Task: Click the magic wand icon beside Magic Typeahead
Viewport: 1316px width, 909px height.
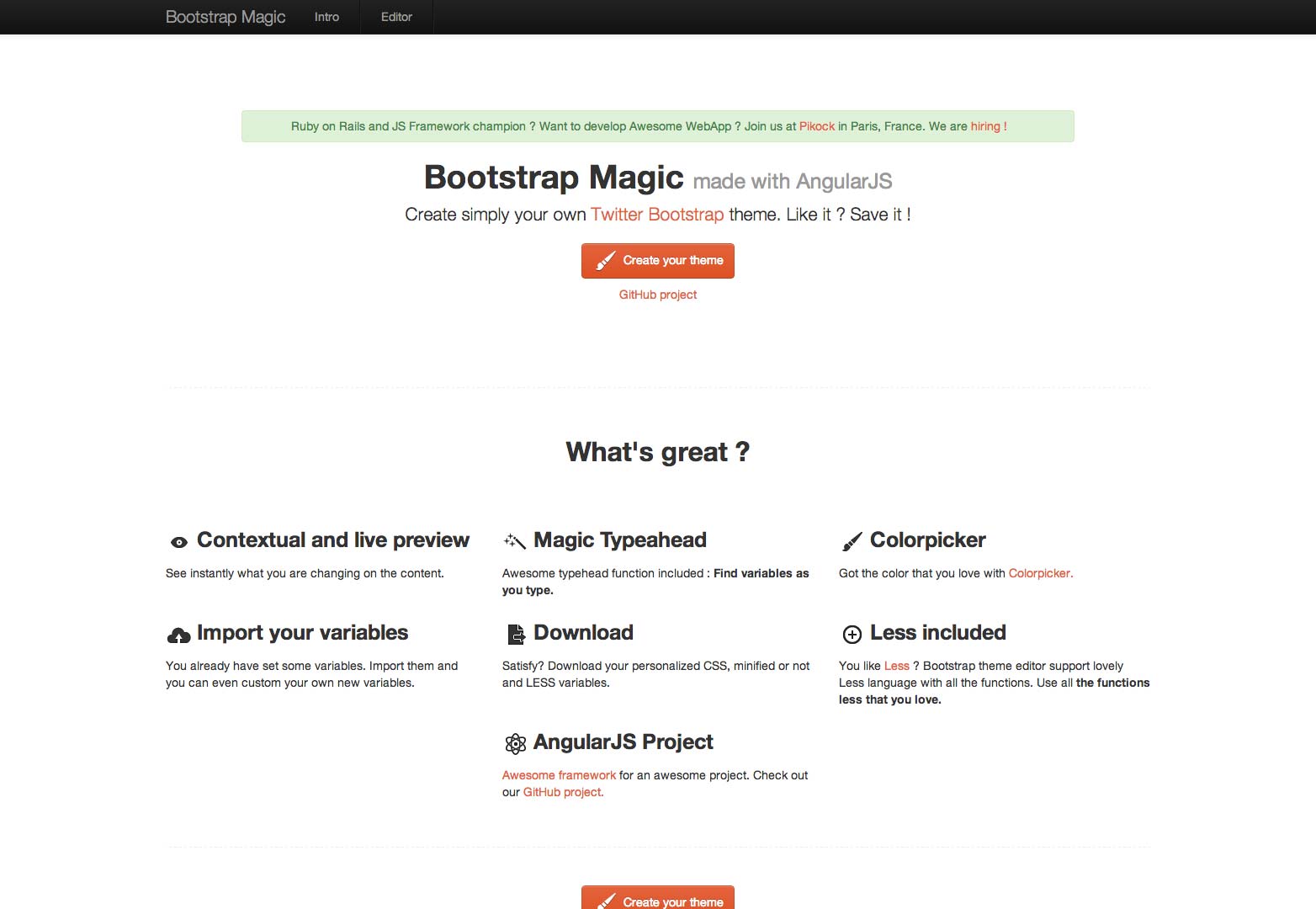Action: [514, 541]
